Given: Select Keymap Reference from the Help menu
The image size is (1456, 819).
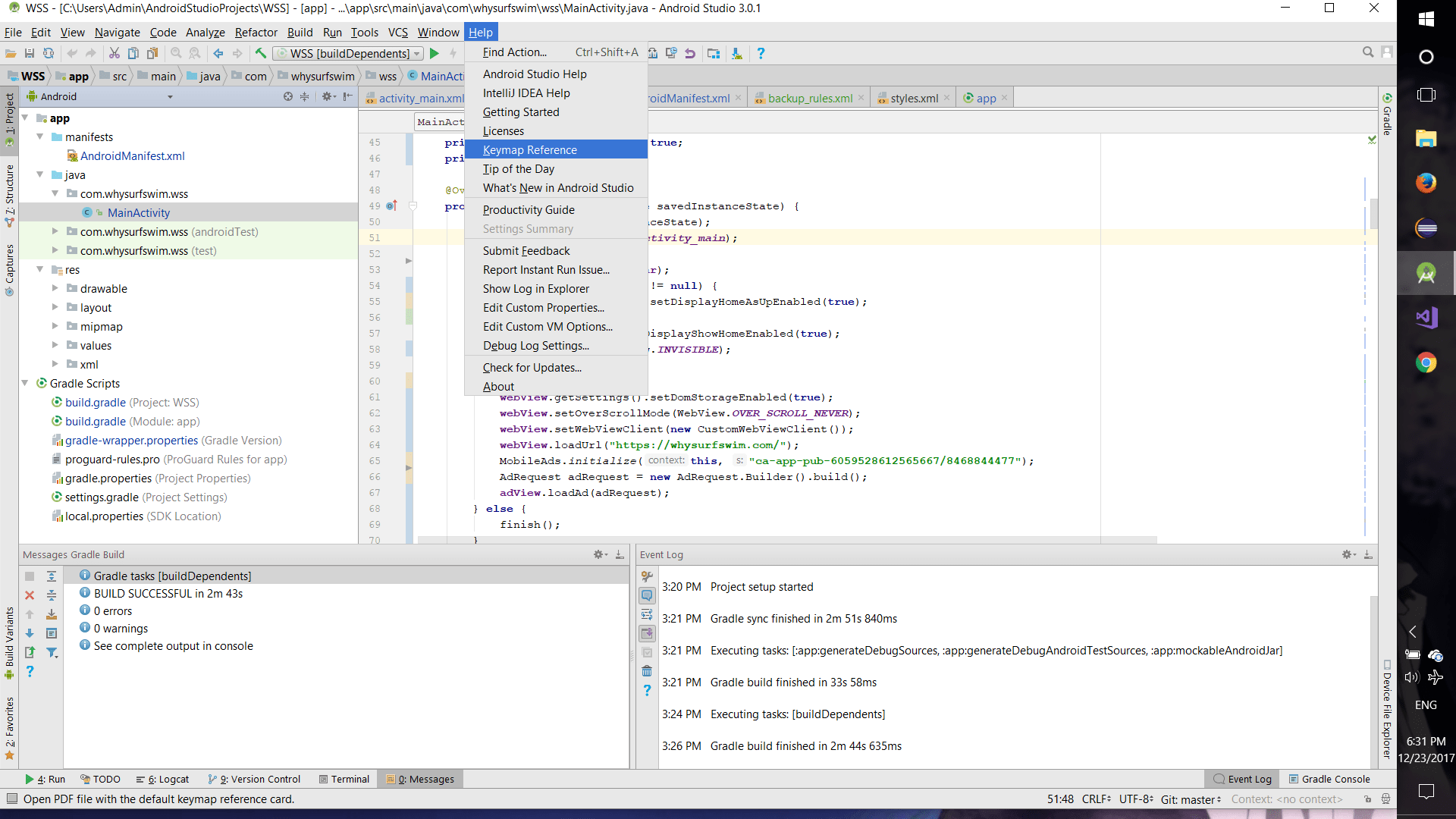Looking at the screenshot, I should click(x=529, y=149).
